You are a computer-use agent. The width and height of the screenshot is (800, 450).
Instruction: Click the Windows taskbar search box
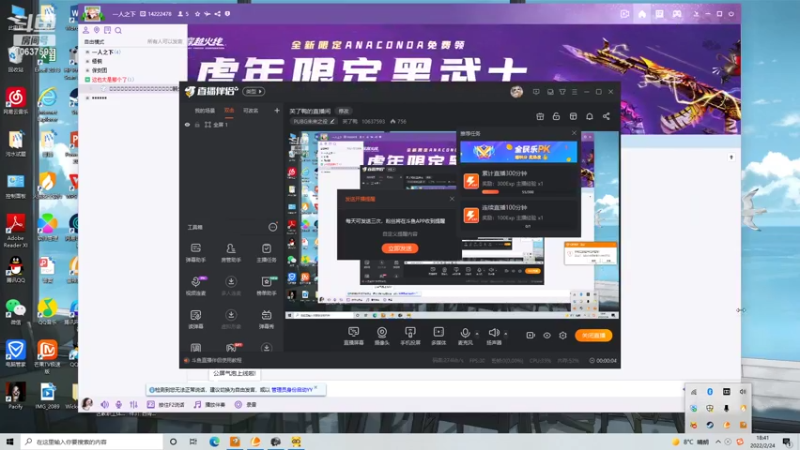point(92,441)
